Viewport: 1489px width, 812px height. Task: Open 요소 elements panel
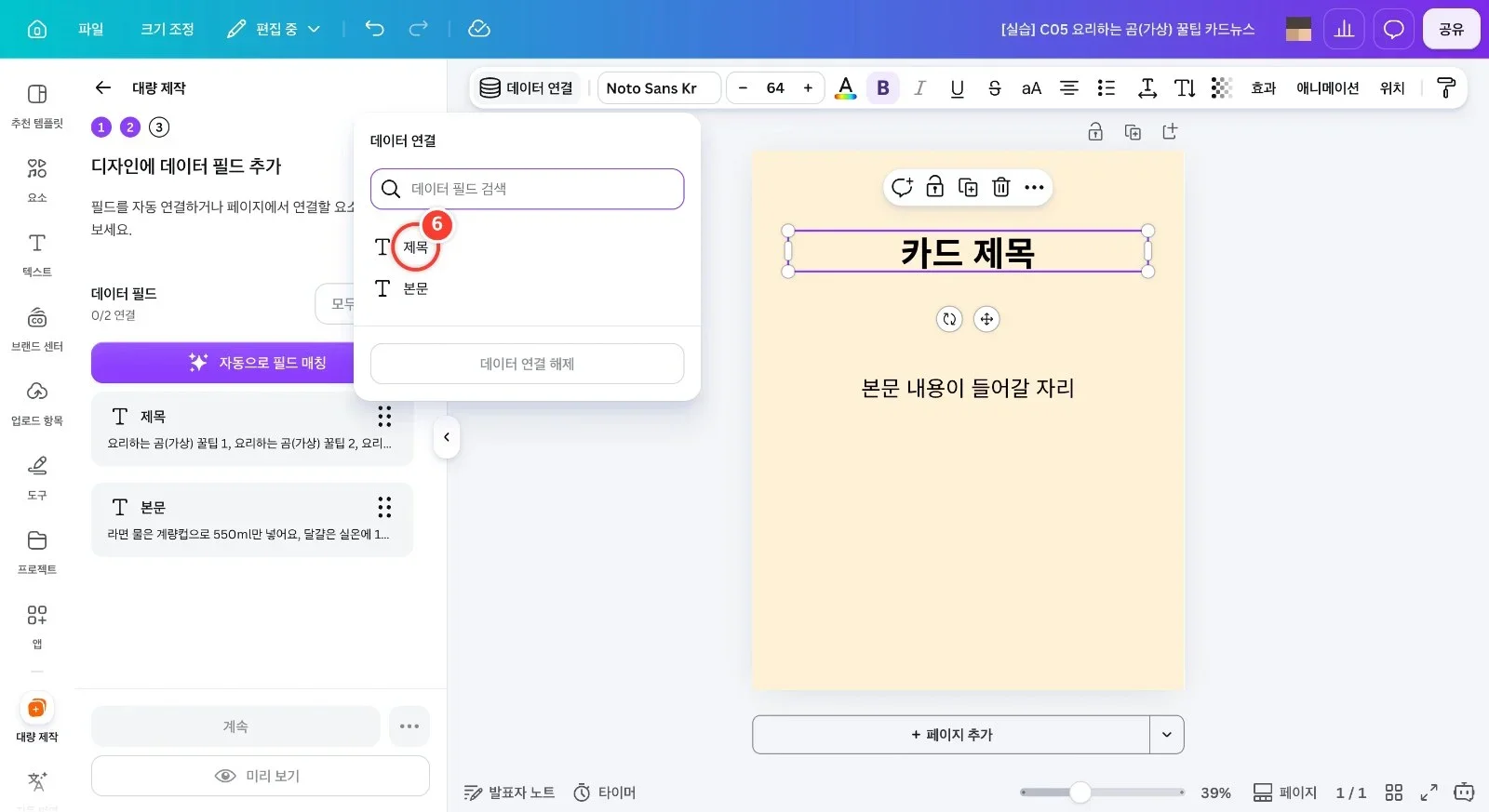click(x=37, y=180)
